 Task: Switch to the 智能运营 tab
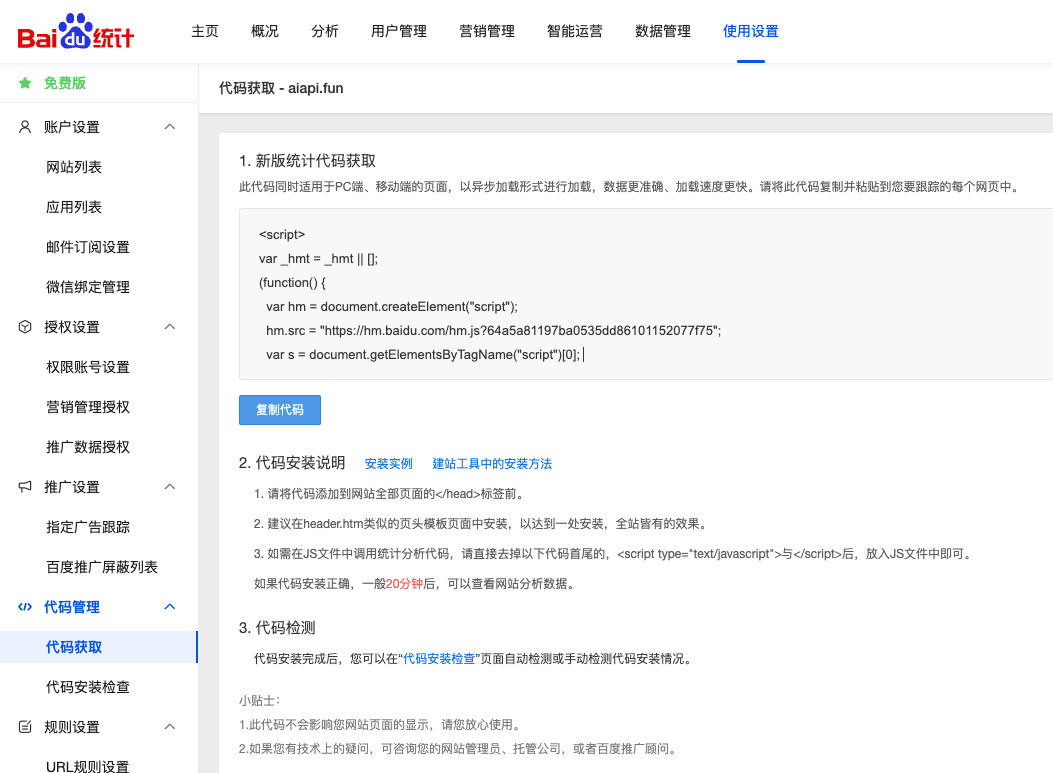(575, 31)
